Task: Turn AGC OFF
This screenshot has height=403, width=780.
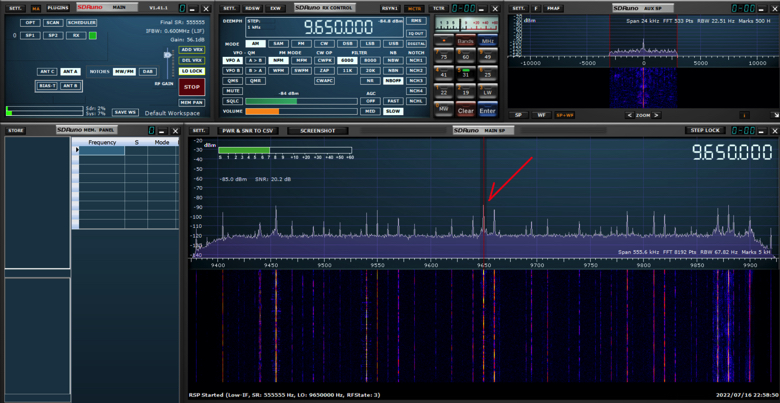Action: point(370,101)
